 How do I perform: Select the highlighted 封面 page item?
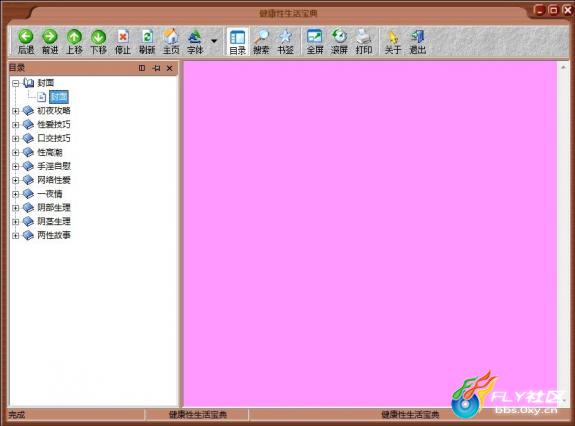click(x=59, y=97)
